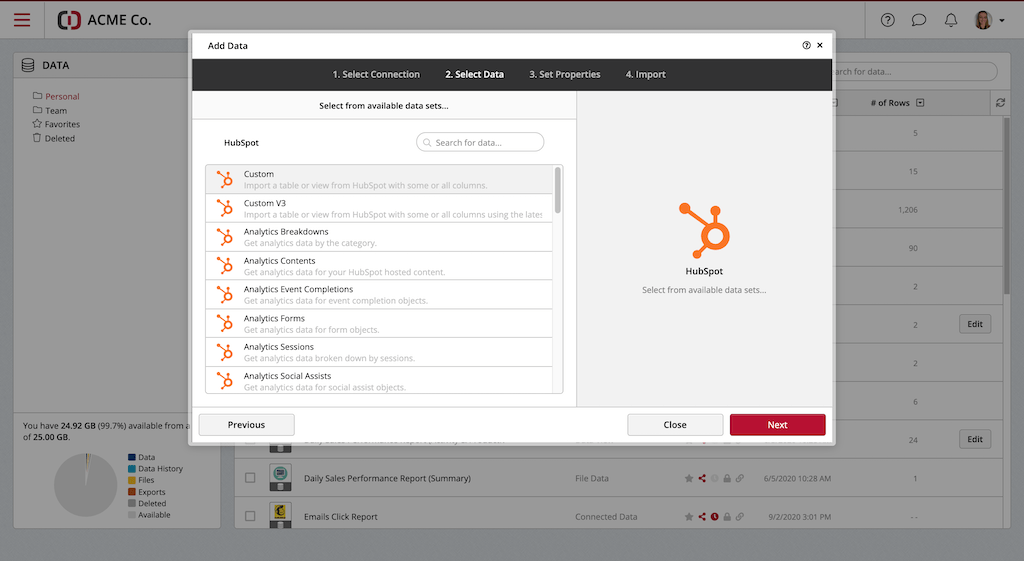Click HubSpot icon beside Analytics Sessions
This screenshot has height=561, width=1024.
(x=225, y=352)
